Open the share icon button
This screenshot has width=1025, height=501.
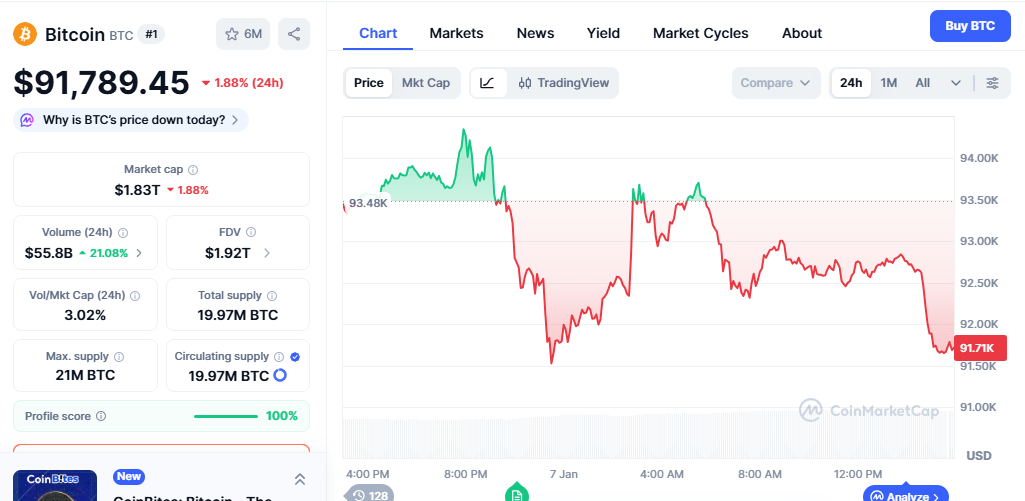[294, 34]
